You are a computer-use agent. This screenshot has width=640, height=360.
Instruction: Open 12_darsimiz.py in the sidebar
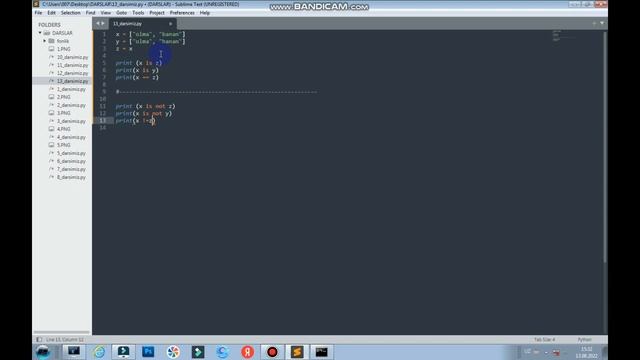tap(72, 73)
